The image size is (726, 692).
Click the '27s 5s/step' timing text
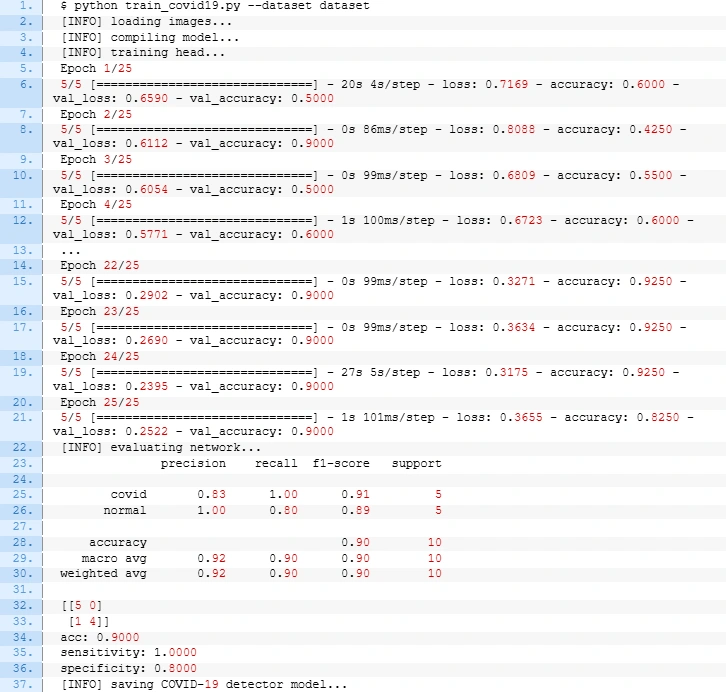(x=381, y=373)
